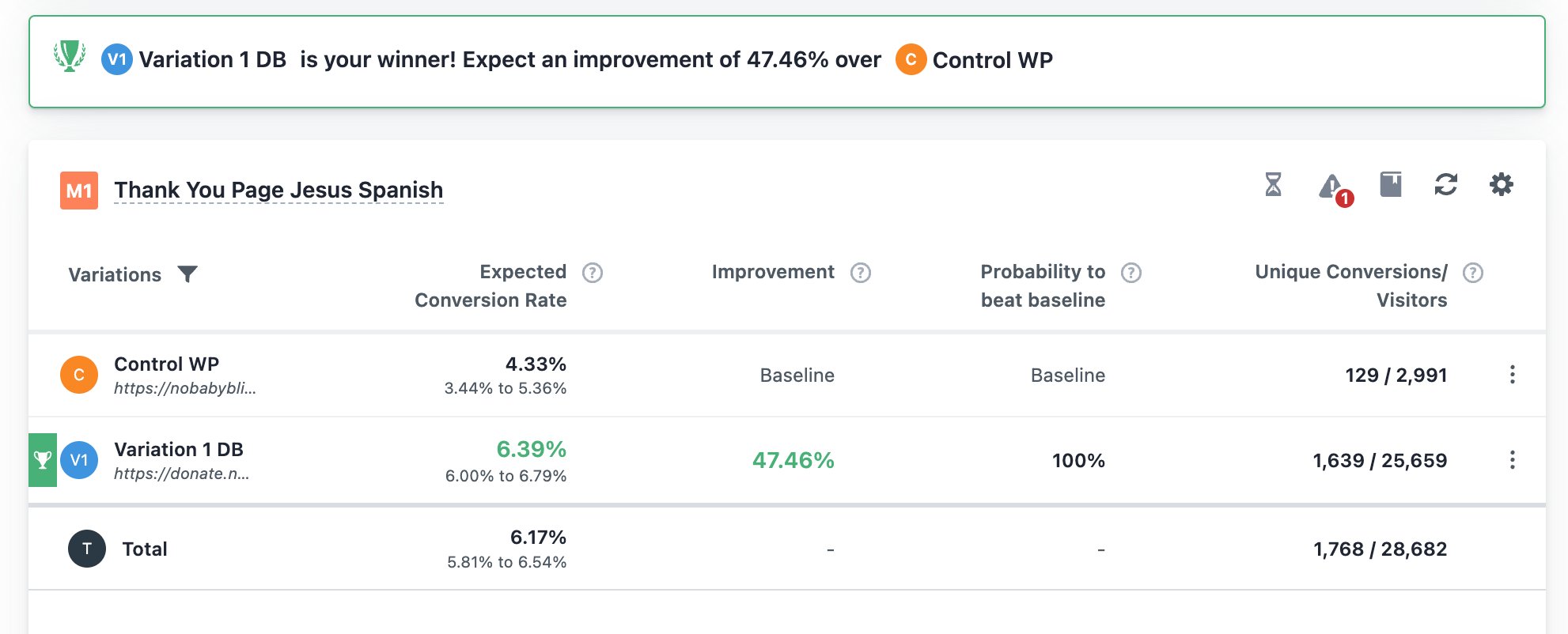Click the green trophy winner badge on Variation row
Image resolution: width=1568 pixels, height=634 pixels.
pos(43,460)
